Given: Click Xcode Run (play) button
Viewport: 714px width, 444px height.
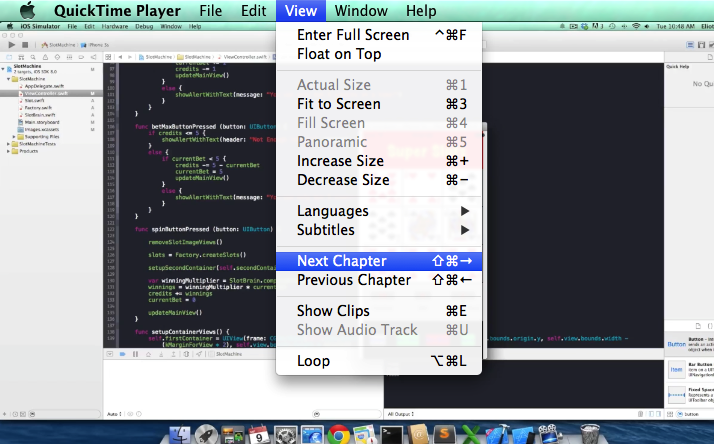Looking at the screenshot, I should pyautogui.click(x=12, y=45).
